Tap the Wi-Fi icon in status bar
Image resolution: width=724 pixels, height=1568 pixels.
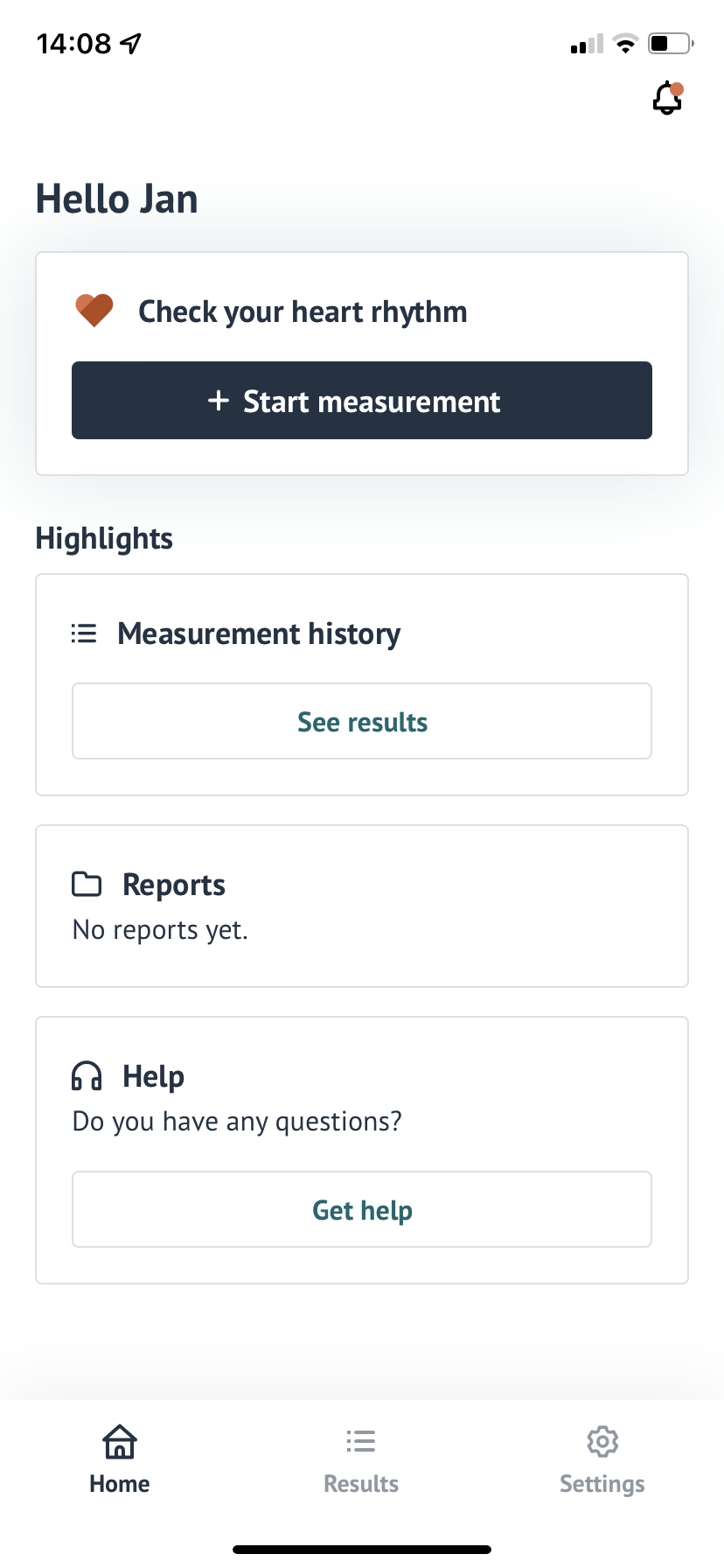[625, 44]
